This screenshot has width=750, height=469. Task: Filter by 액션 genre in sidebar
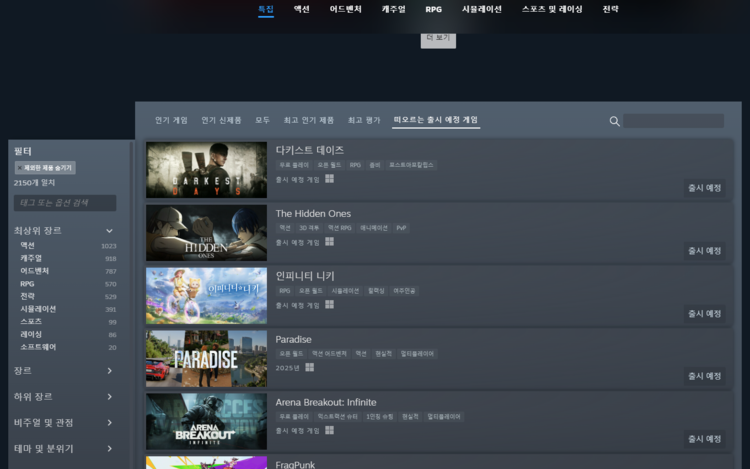point(27,245)
